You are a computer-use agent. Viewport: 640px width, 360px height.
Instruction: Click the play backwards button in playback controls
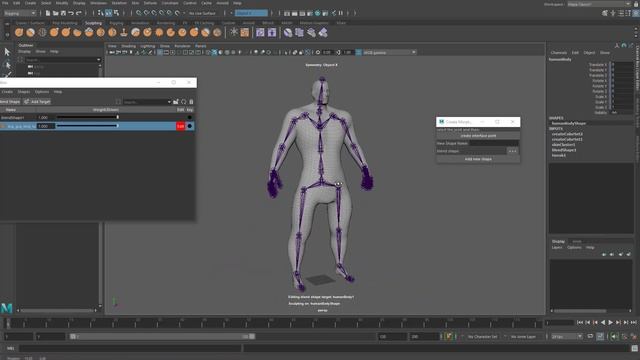coord(603,322)
